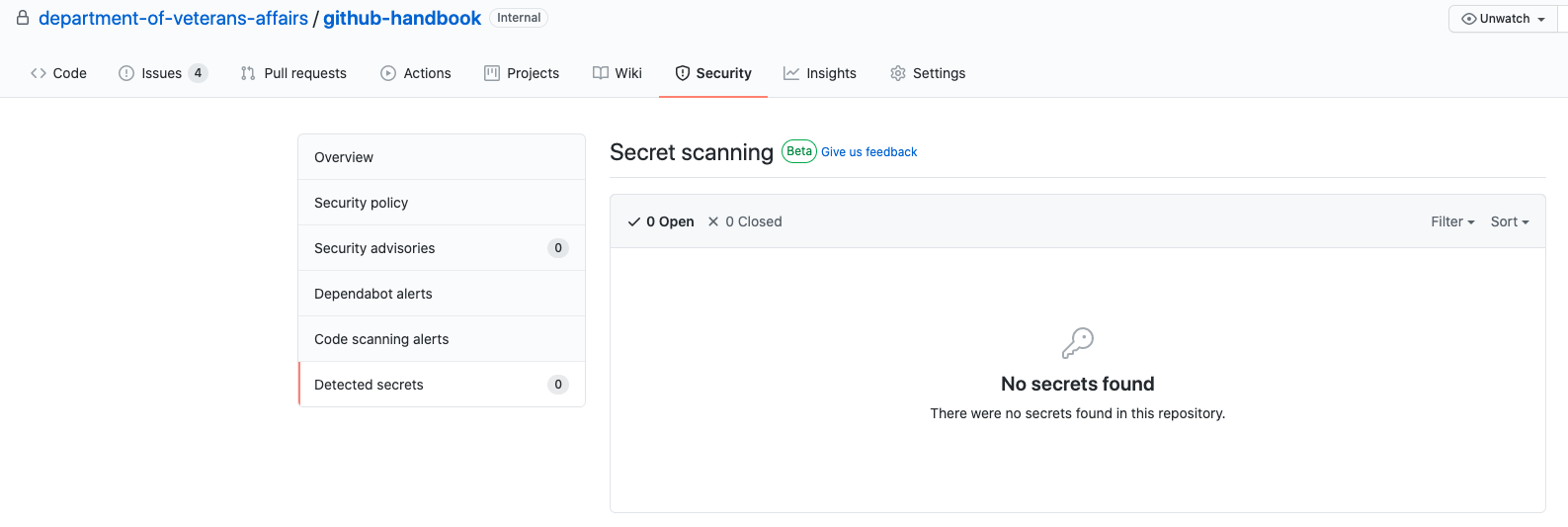This screenshot has height=527, width=1568.
Task: Click the Internal visibility badge
Action: tap(519, 18)
